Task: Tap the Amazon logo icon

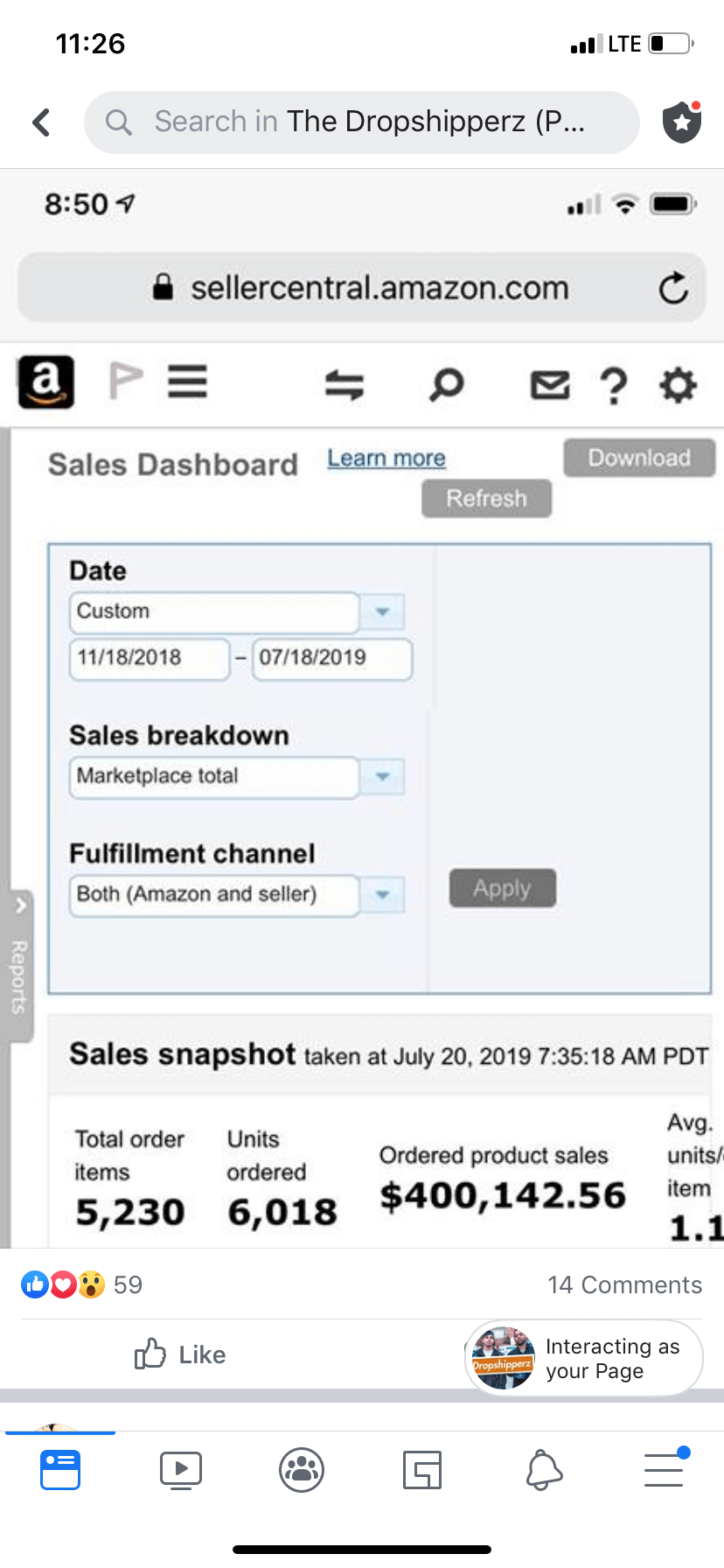Action: pos(46,382)
